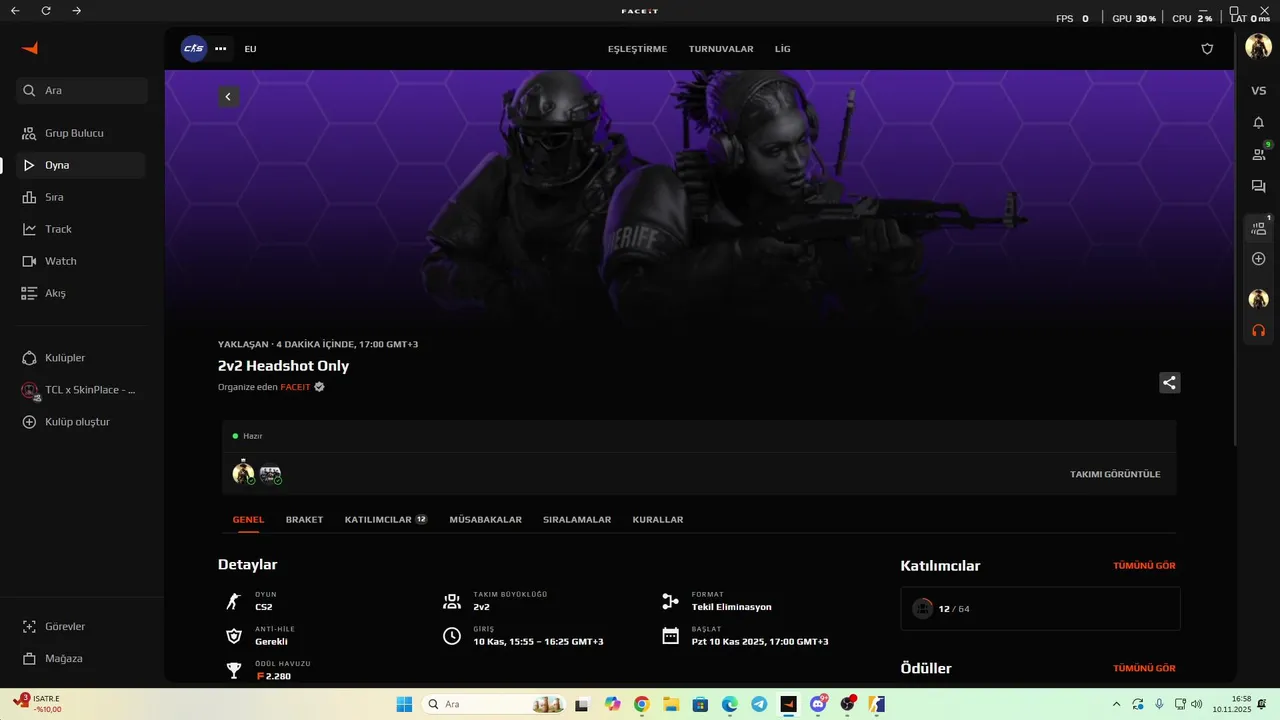Switch to the SIRALAMALAR tab
Image resolution: width=1280 pixels, height=720 pixels.
point(577,520)
